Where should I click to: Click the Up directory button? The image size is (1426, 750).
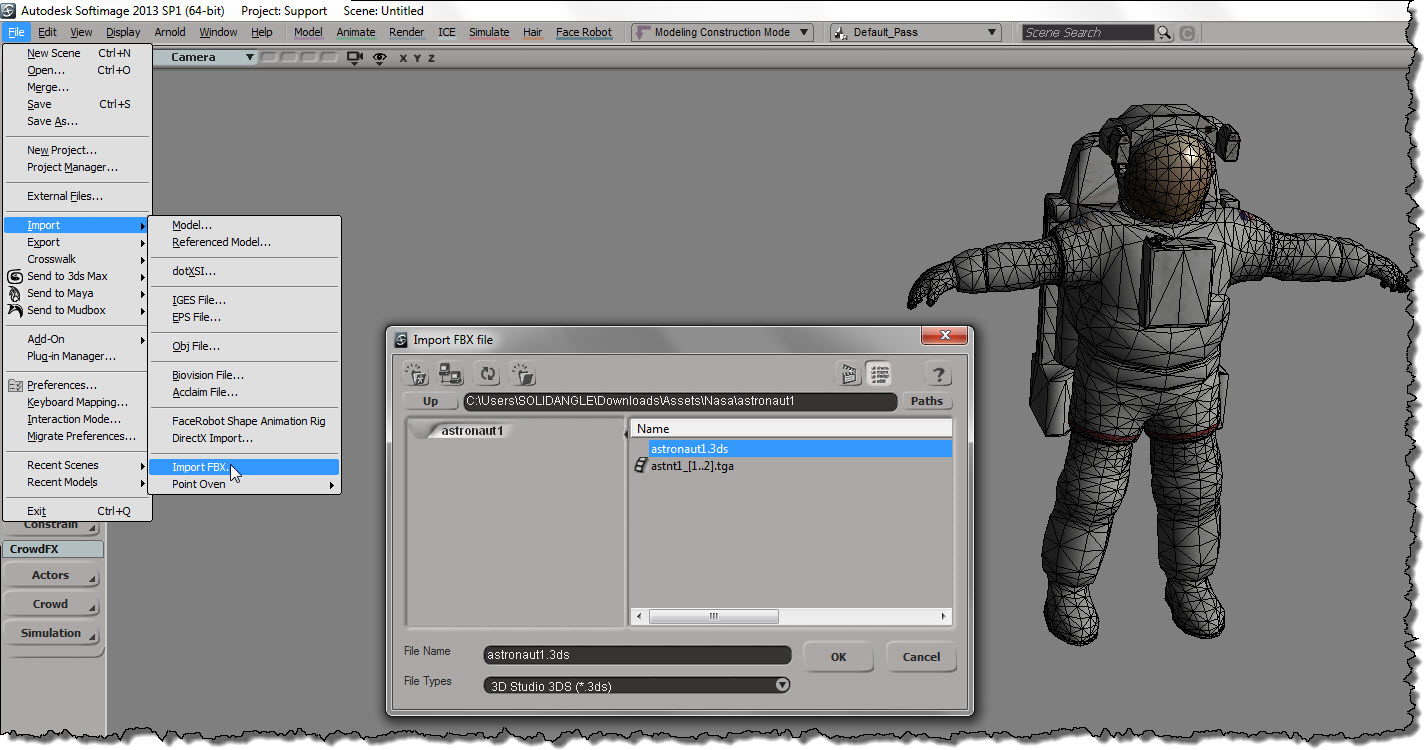coord(430,401)
